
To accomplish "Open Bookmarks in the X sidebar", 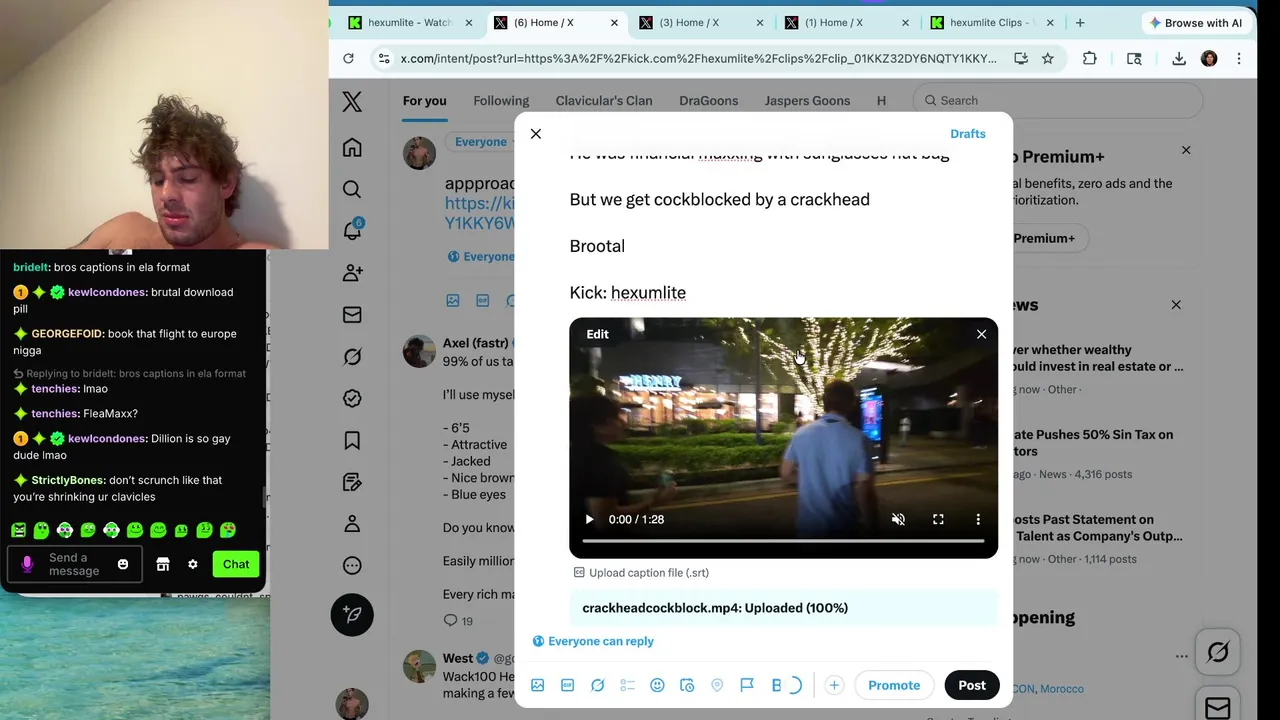I will click(352, 440).
